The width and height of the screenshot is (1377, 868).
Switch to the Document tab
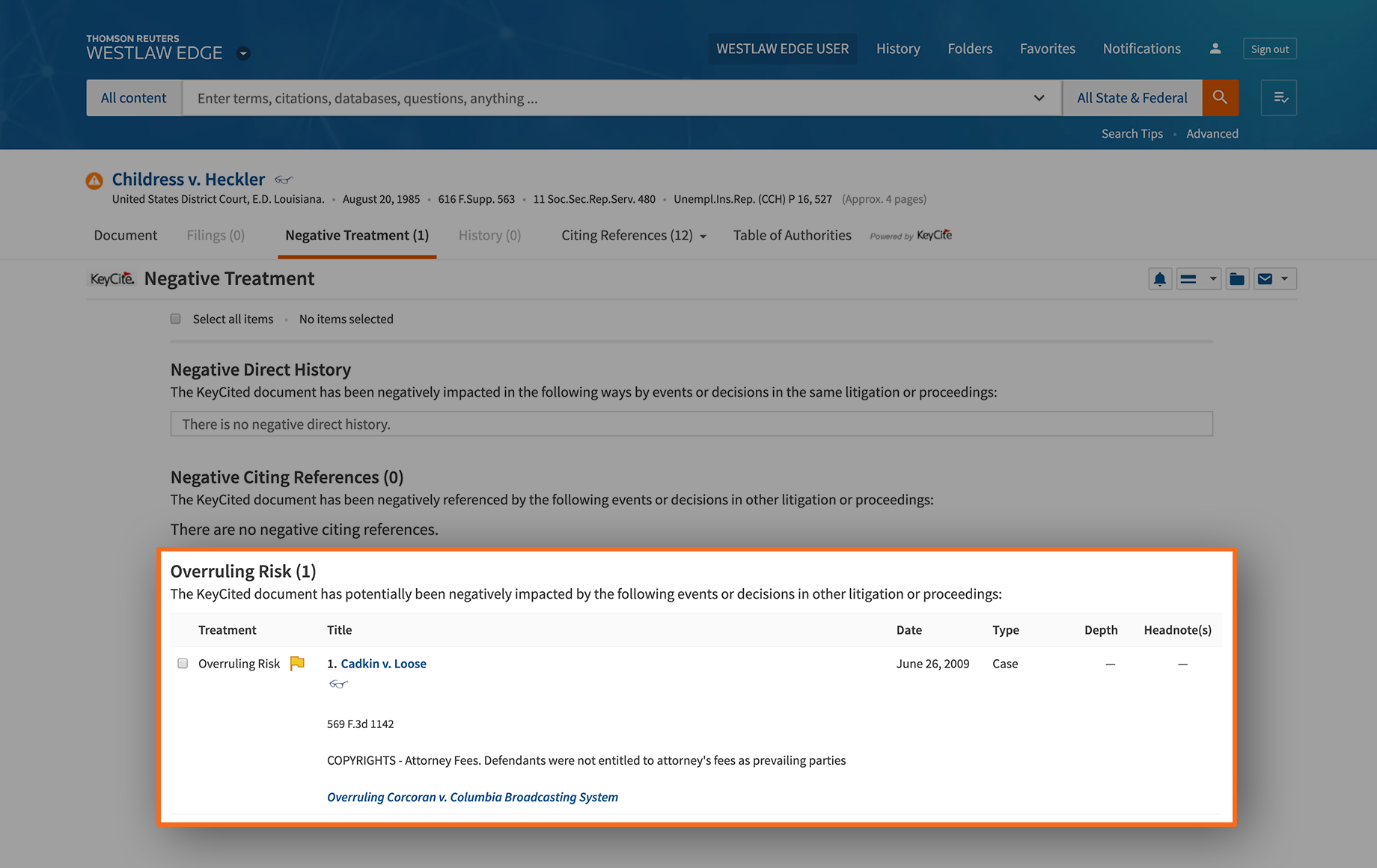pos(126,236)
